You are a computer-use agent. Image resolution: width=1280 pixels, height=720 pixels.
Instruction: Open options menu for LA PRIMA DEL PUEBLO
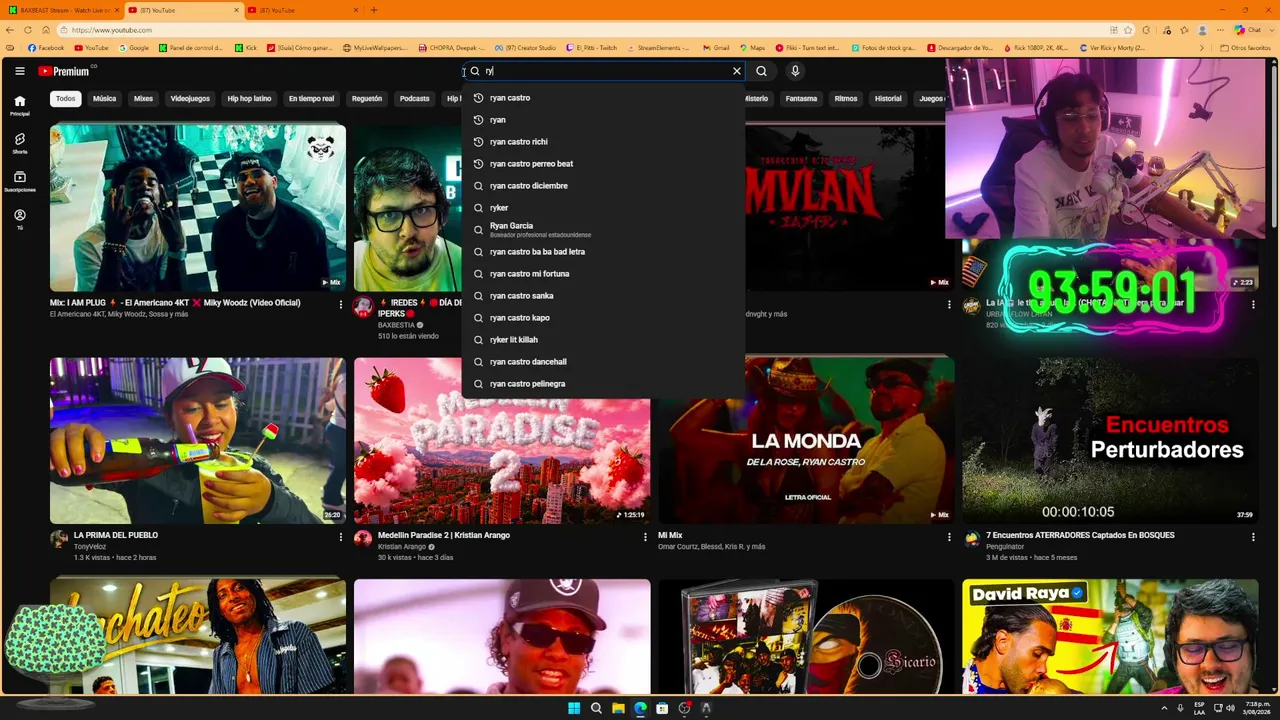341,537
